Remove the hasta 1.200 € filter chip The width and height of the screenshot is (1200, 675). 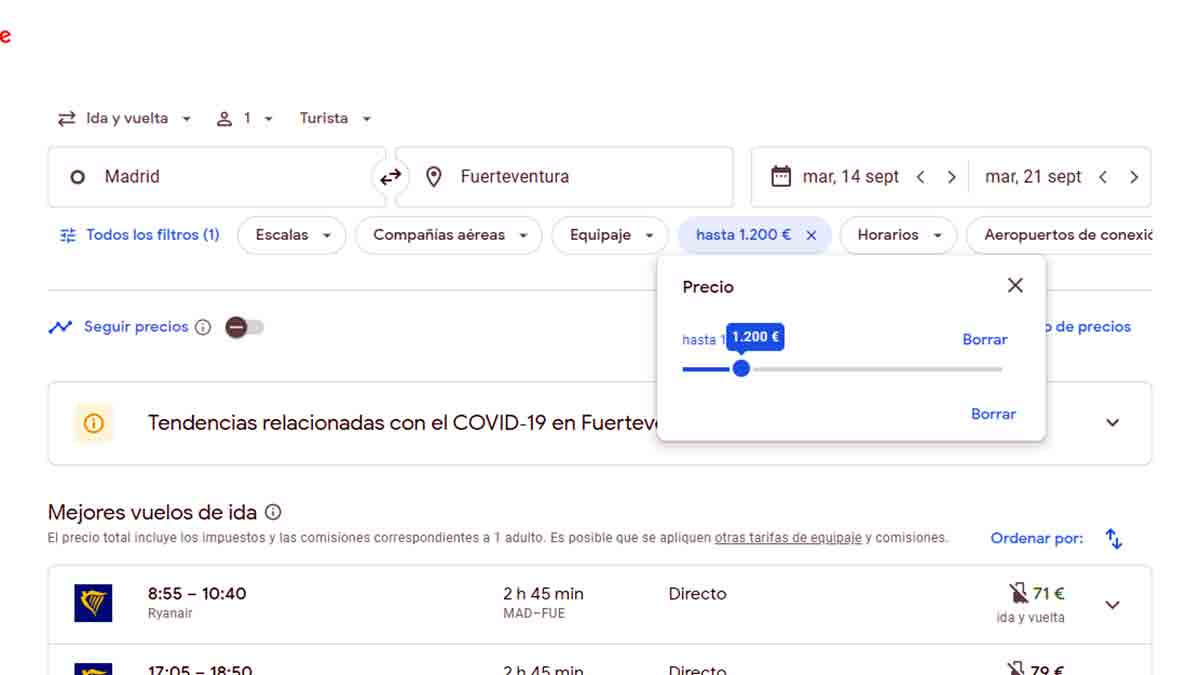(811, 235)
